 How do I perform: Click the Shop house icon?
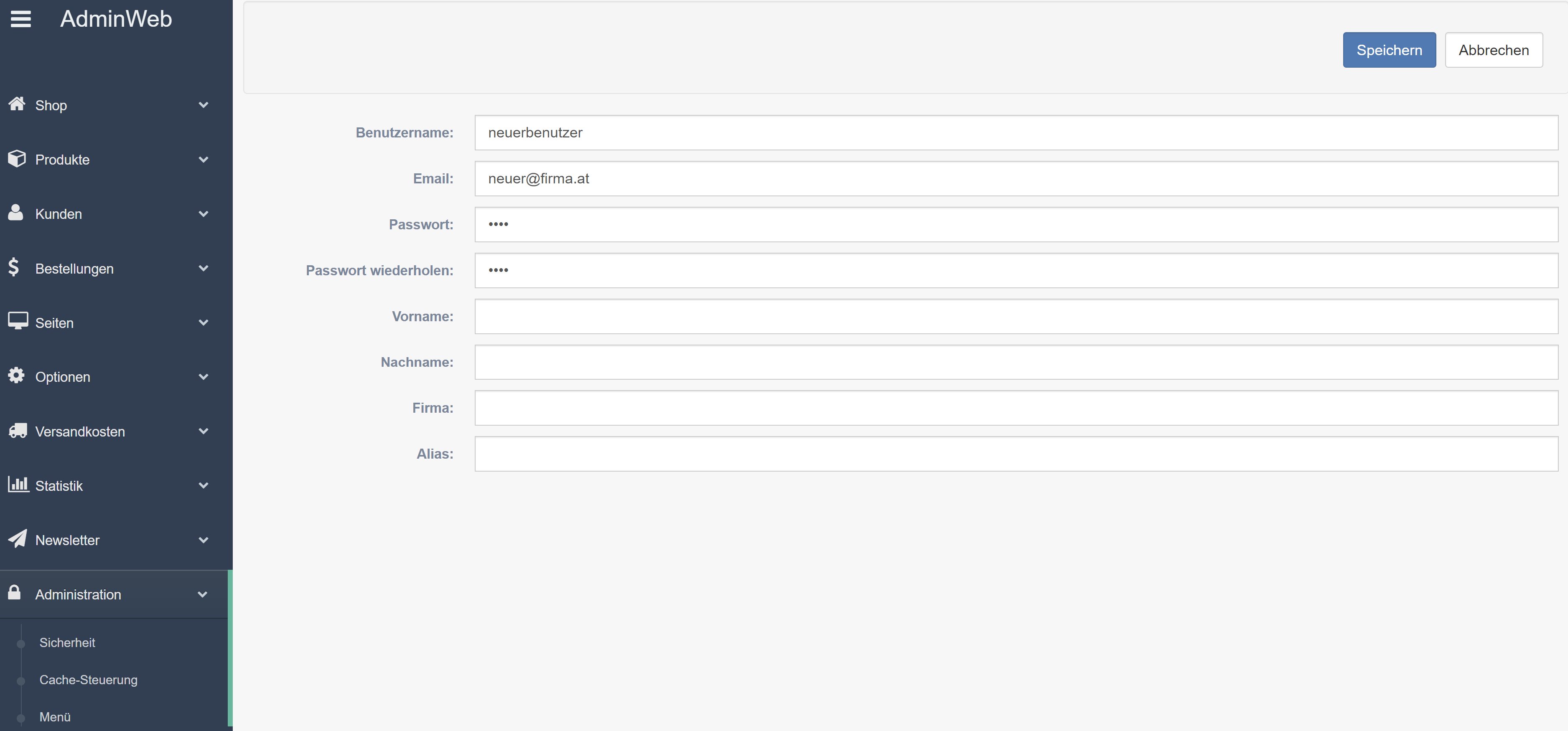pos(17,104)
